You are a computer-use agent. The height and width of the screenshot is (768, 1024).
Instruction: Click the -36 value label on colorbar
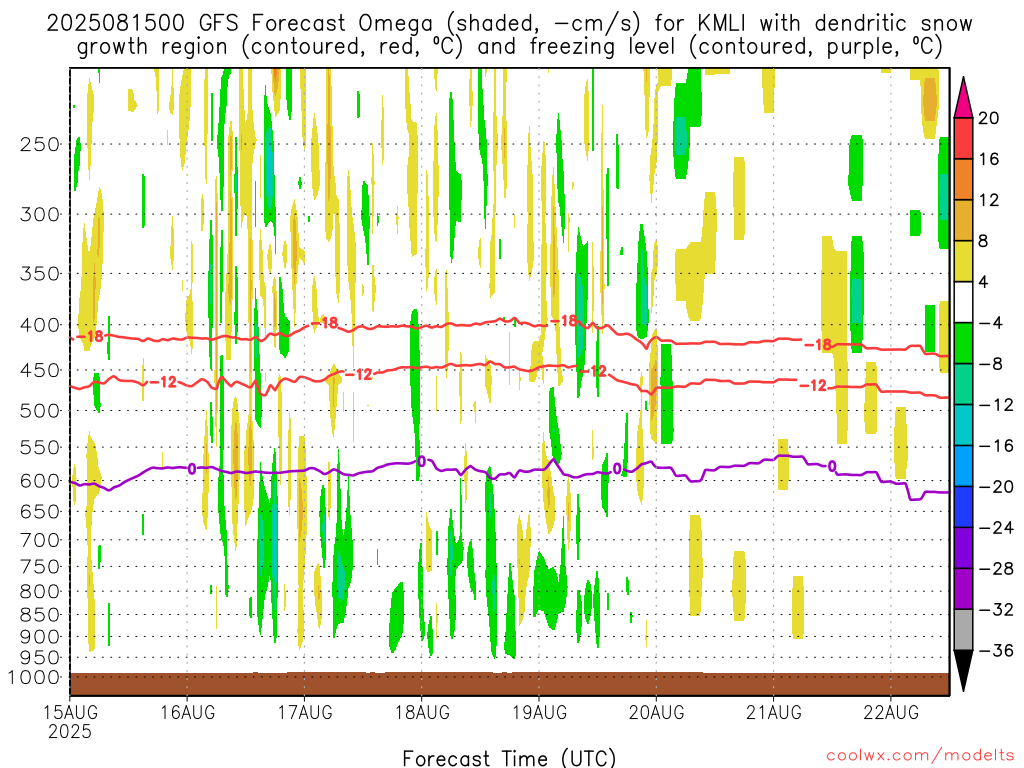click(x=996, y=650)
